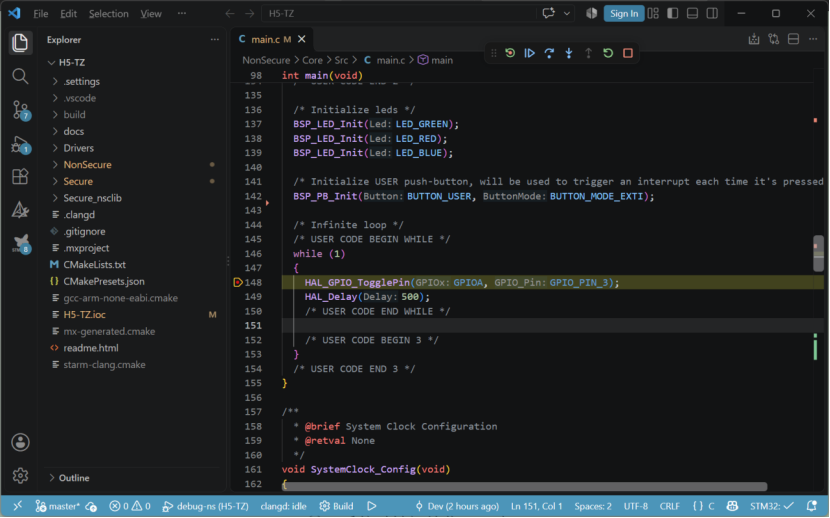
Task: Open CMakeLists.txt in the explorer
Action: tap(132, 265)
